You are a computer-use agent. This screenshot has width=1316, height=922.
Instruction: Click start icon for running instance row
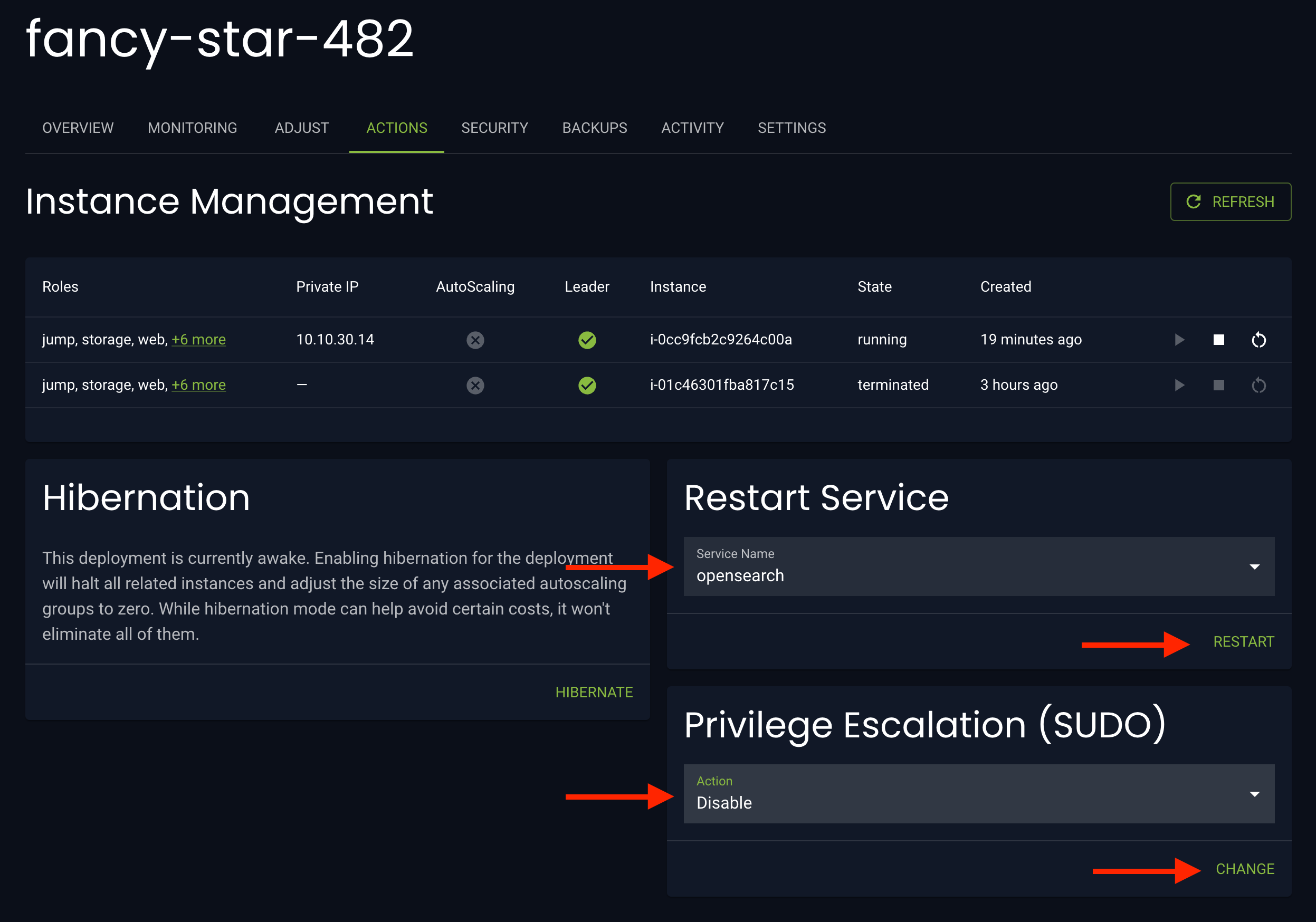(1179, 340)
